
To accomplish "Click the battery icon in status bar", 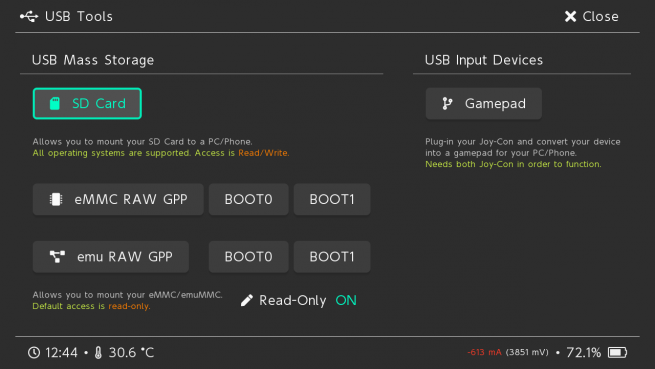I will point(617,352).
